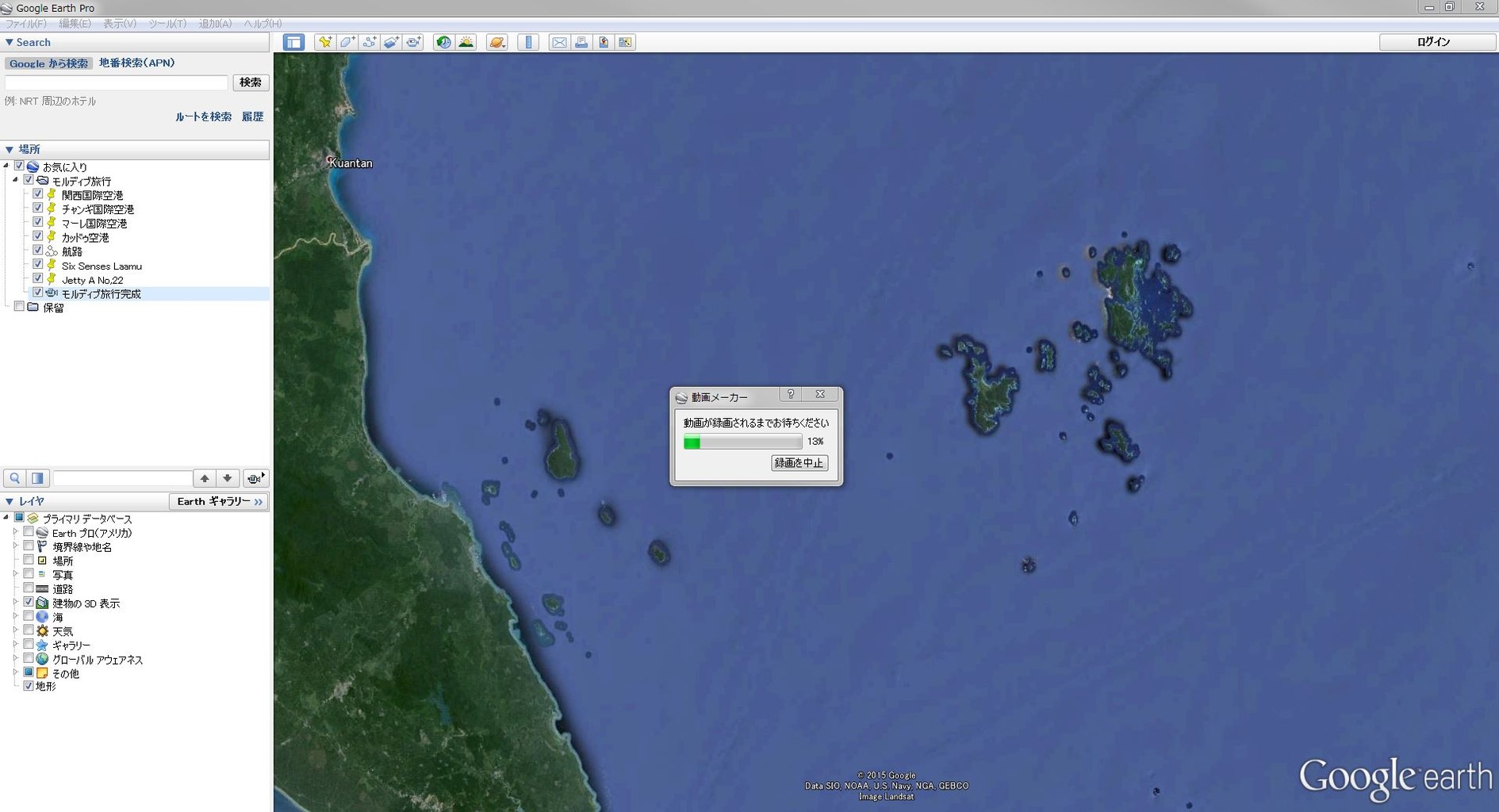1499x812 pixels.
Task: Collapse the Search panel triangle
Action: (x=10, y=43)
